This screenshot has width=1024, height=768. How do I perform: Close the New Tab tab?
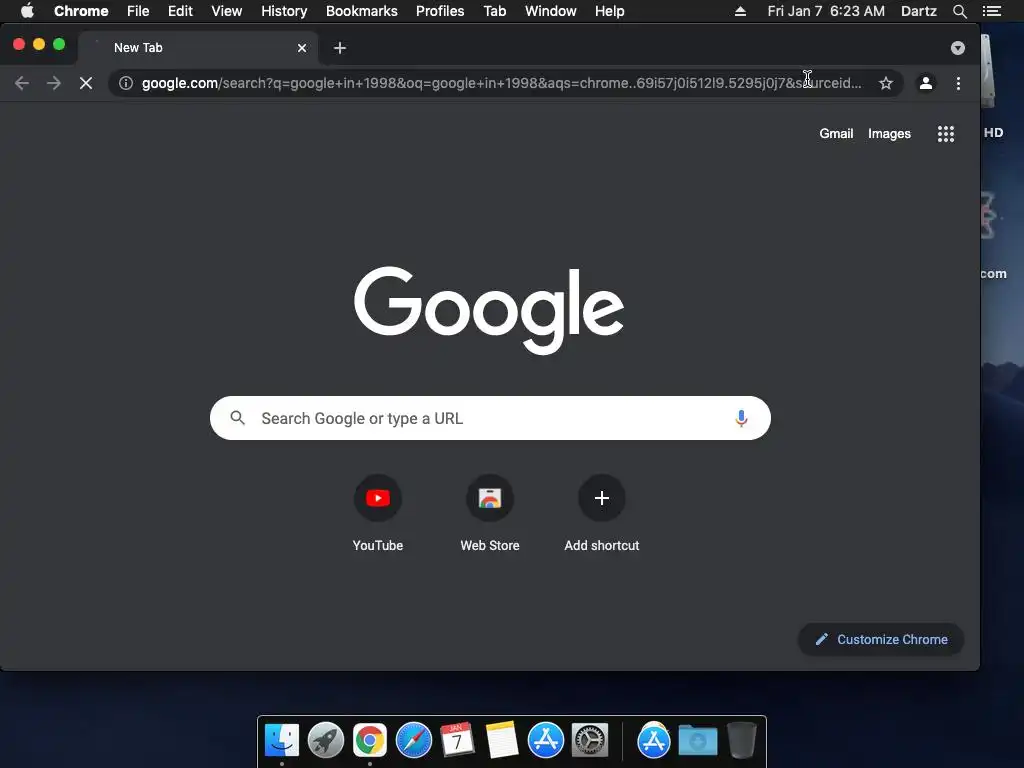click(302, 48)
